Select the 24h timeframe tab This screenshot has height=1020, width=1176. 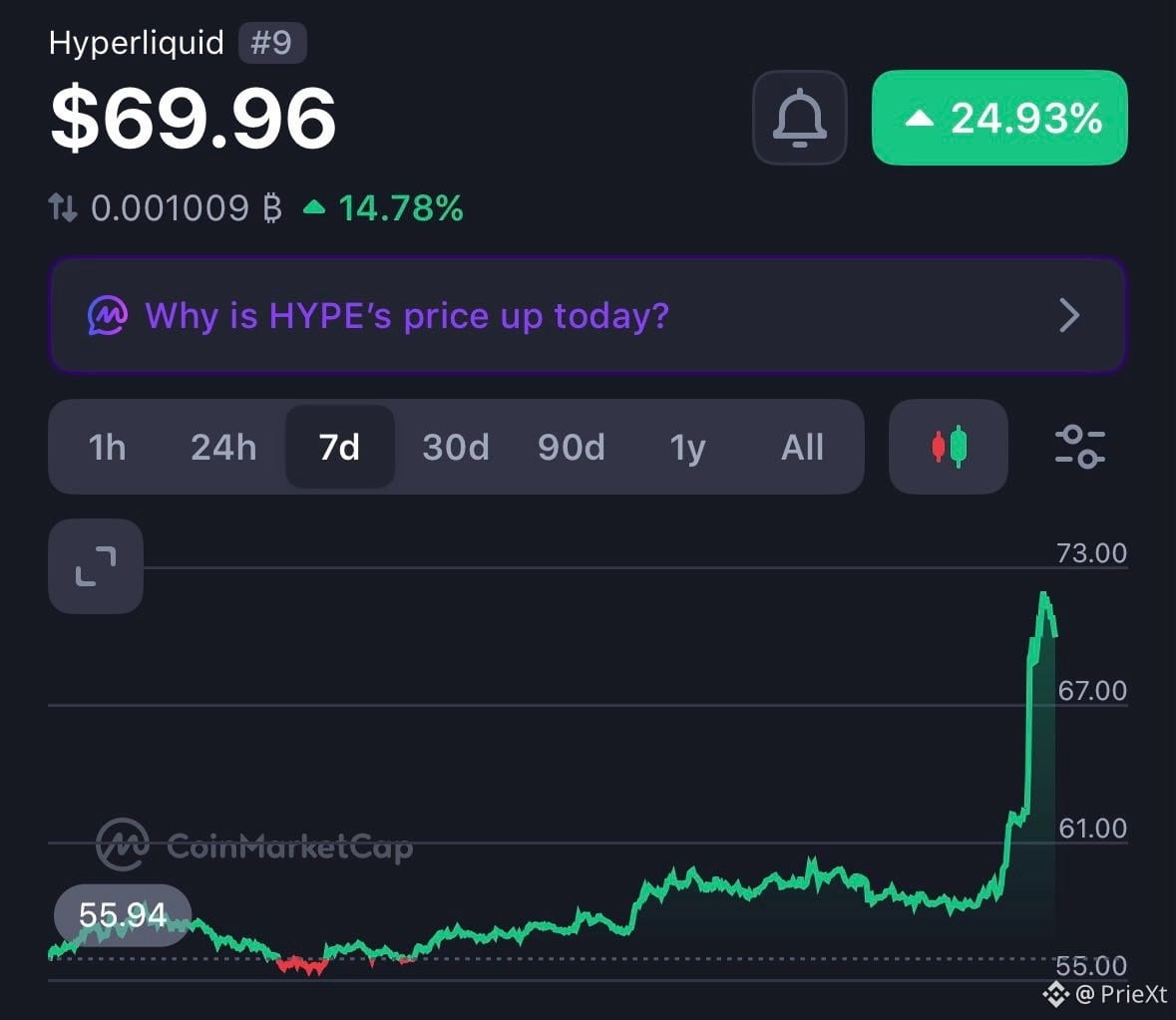click(223, 448)
